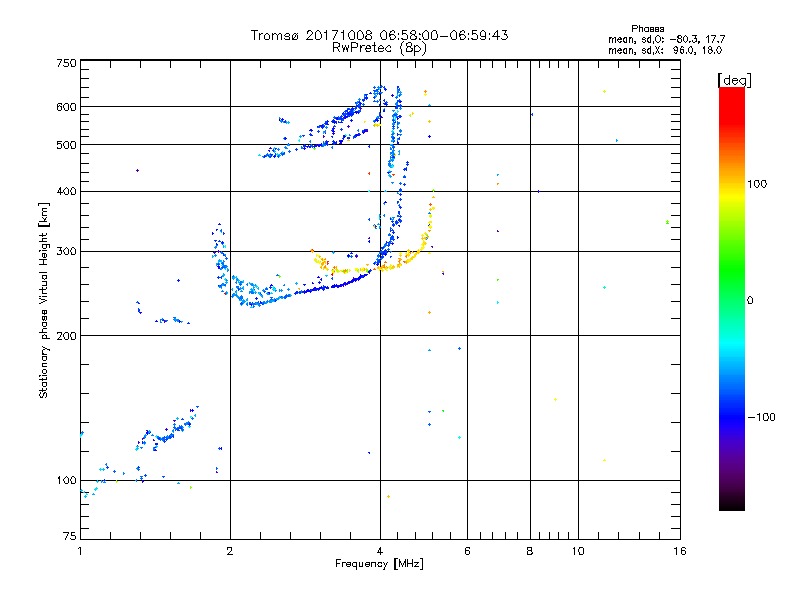Click the x-axis label '10'
The height and width of the screenshot is (600, 800).
[x=578, y=551]
